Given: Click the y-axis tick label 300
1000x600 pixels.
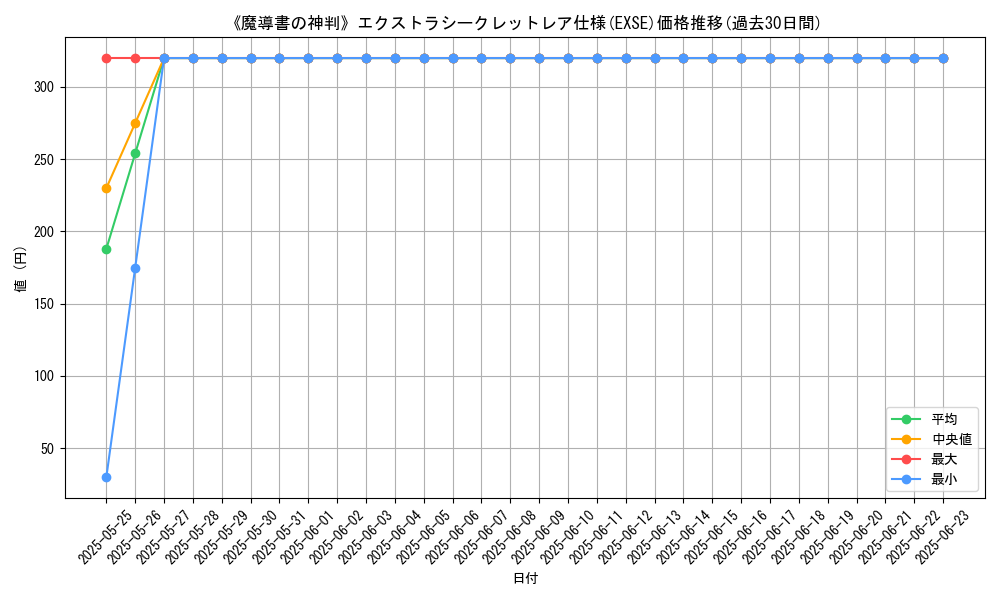Looking at the screenshot, I should pyautogui.click(x=43, y=87).
